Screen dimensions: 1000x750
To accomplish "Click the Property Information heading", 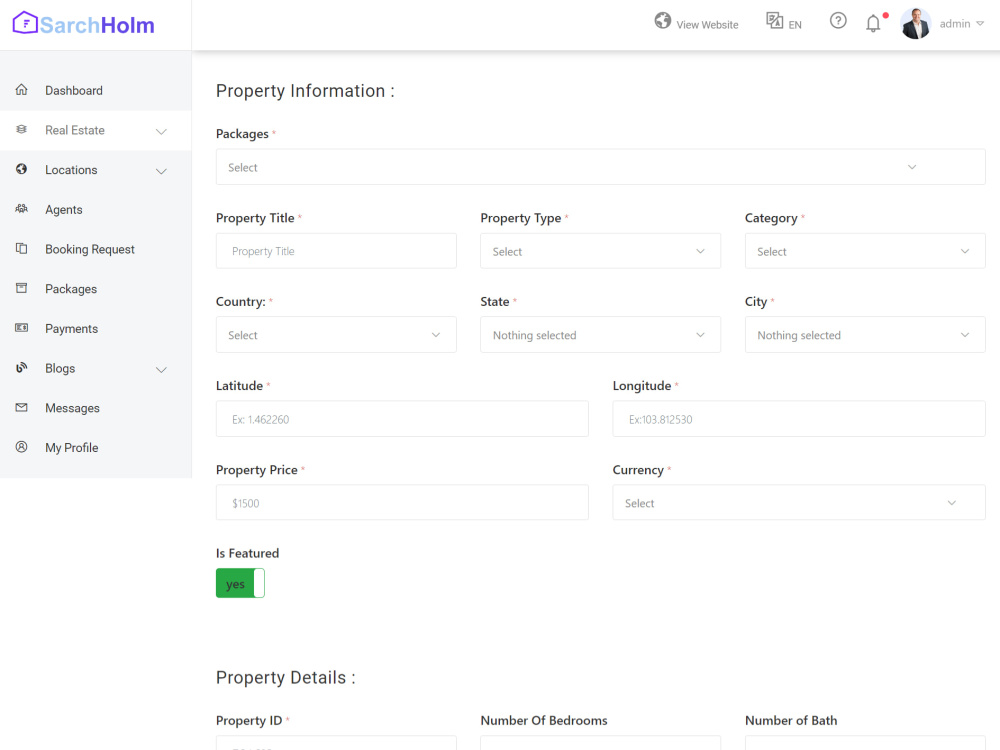I will 305,91.
